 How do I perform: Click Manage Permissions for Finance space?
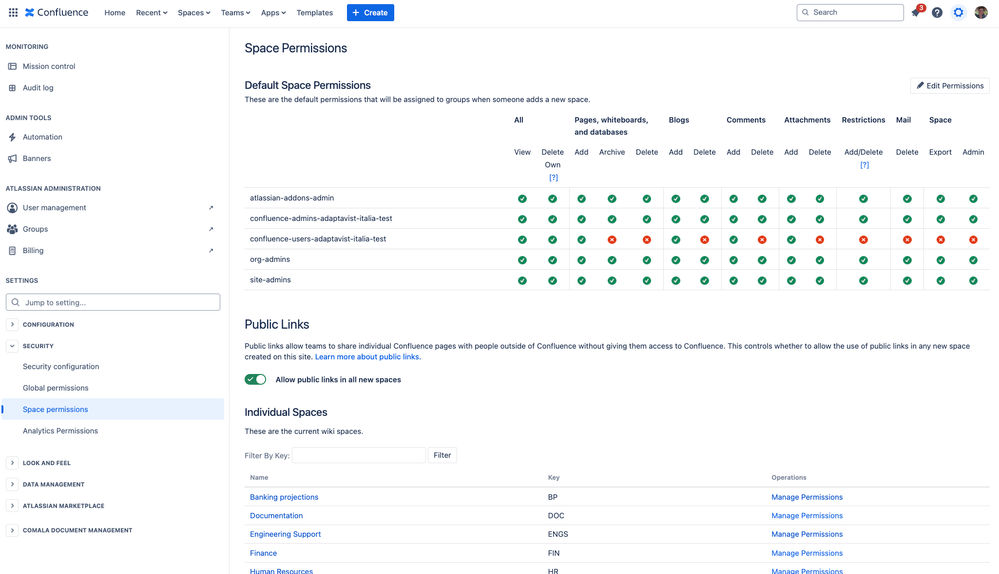point(807,554)
